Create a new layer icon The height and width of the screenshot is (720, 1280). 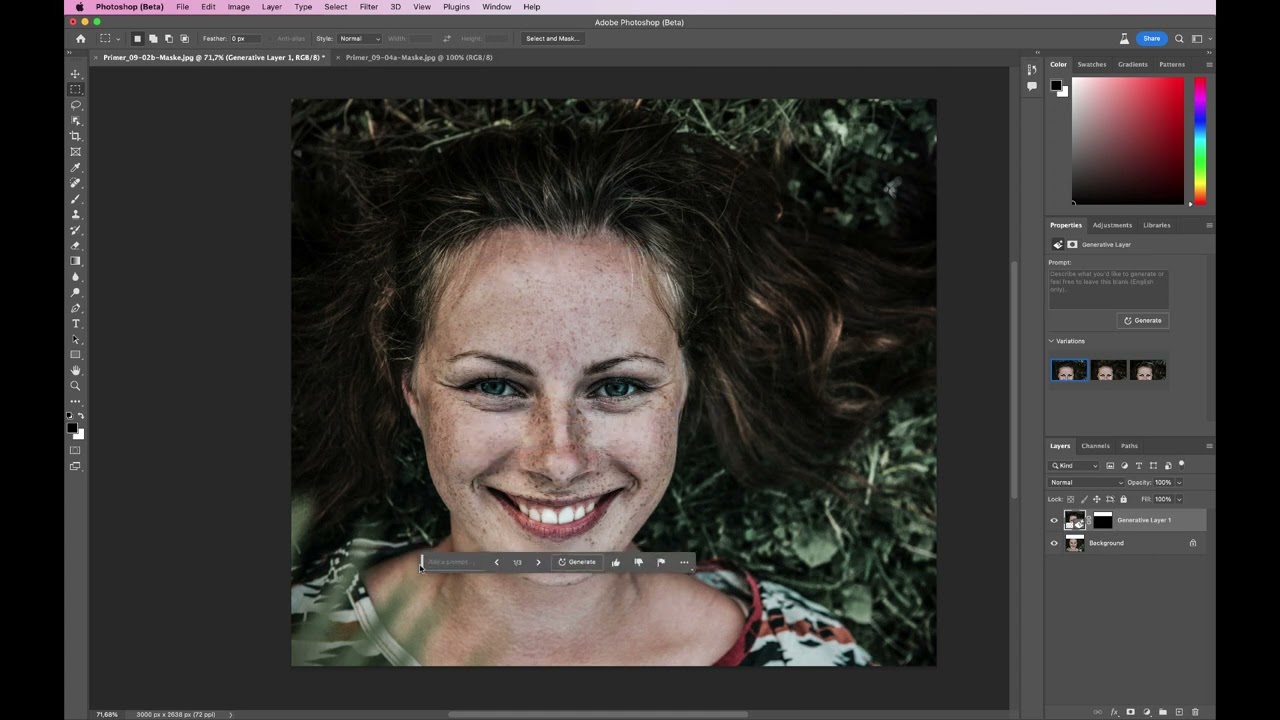tap(1179, 712)
